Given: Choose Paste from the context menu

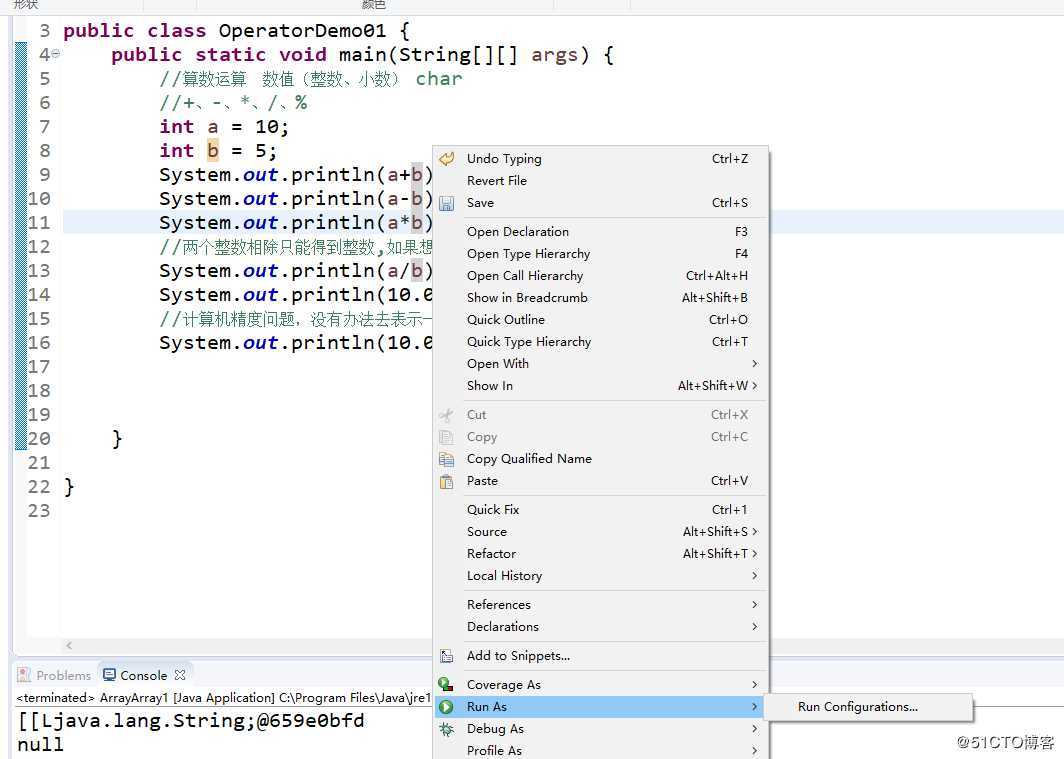Looking at the screenshot, I should [x=601, y=481].
